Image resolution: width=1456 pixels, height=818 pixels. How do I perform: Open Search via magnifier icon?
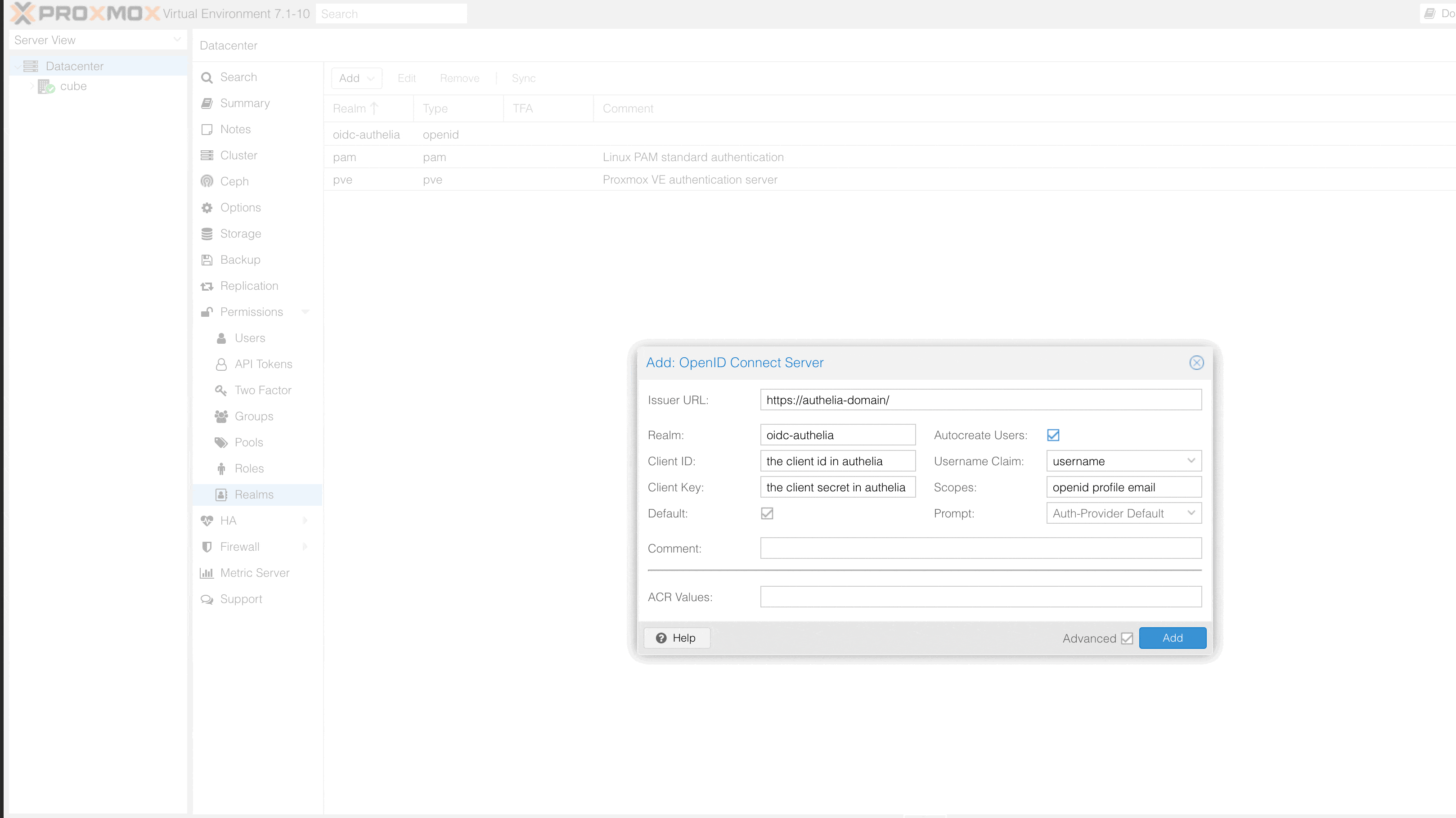coord(207,77)
